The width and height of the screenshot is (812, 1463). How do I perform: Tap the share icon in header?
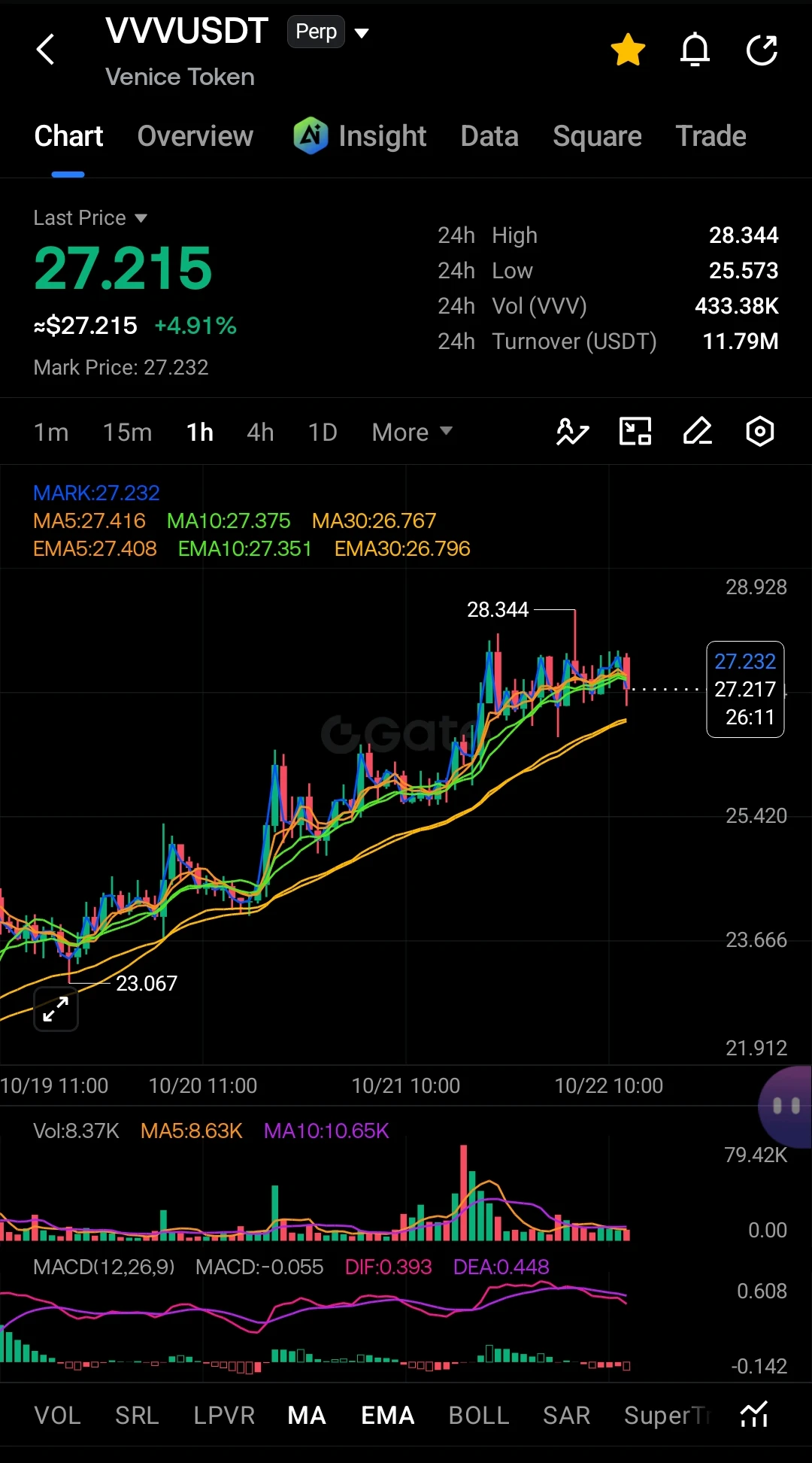[762, 50]
